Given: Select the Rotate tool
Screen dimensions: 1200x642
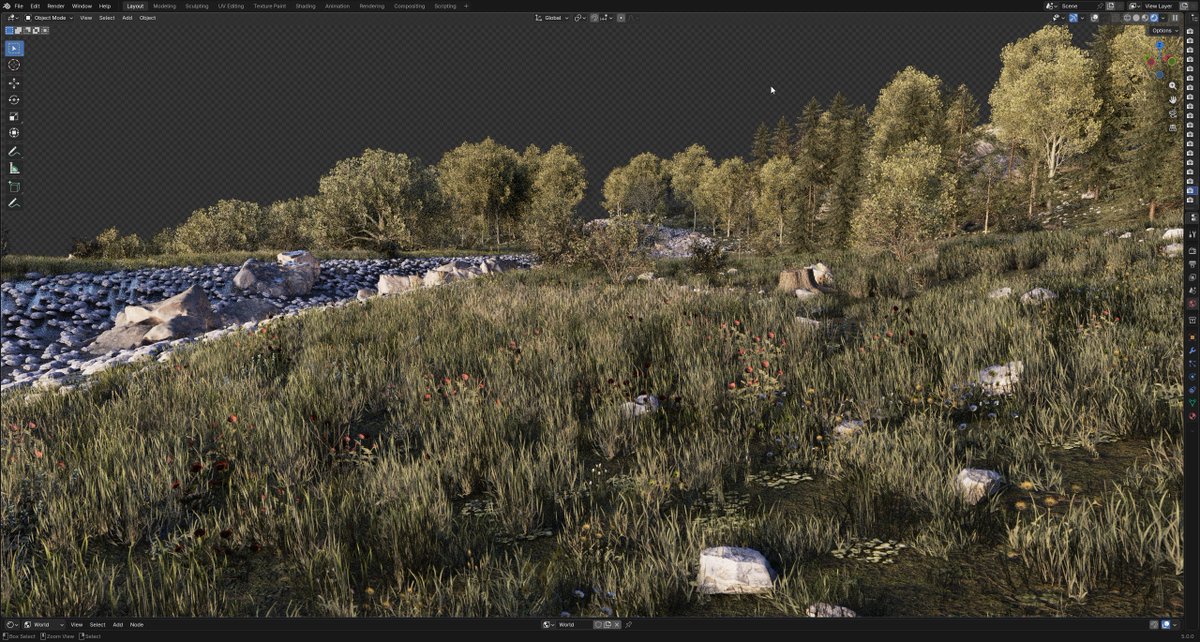Looking at the screenshot, I should [14, 100].
